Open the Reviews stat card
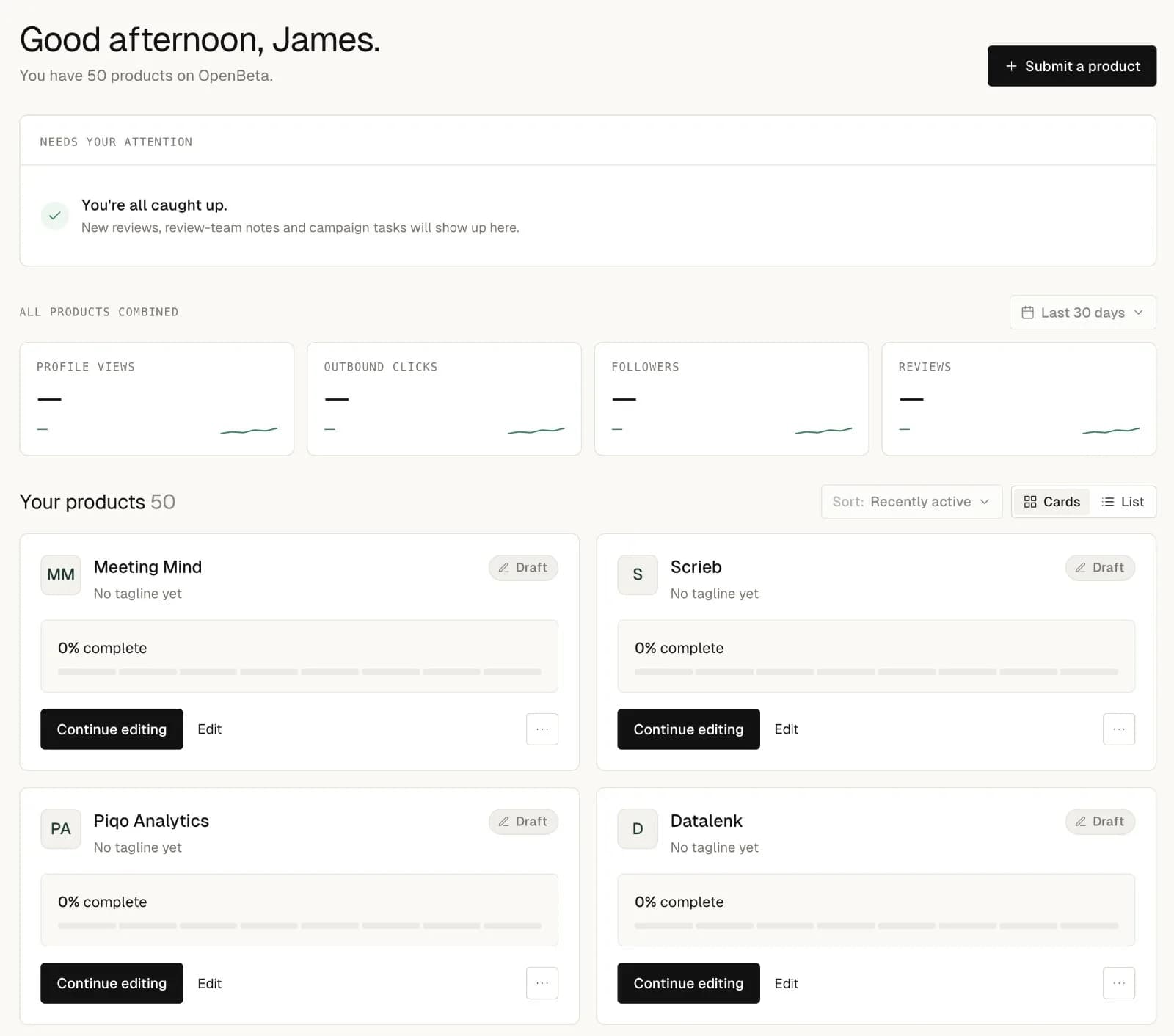The width and height of the screenshot is (1174, 1036). click(1019, 399)
